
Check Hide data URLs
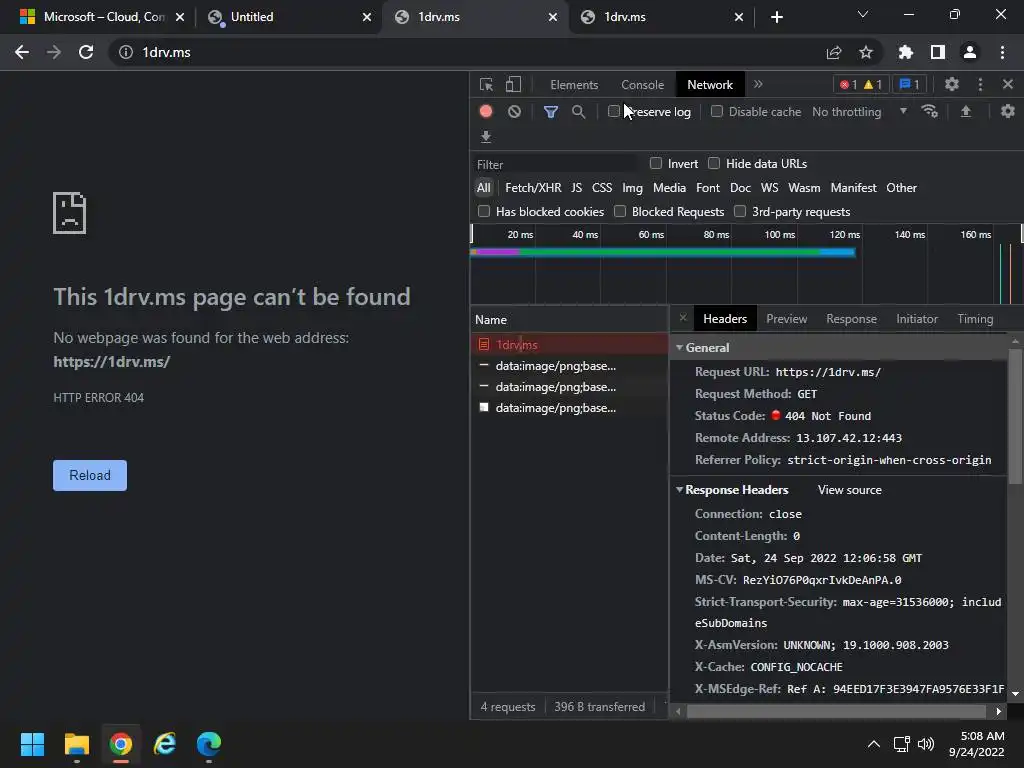coord(714,163)
